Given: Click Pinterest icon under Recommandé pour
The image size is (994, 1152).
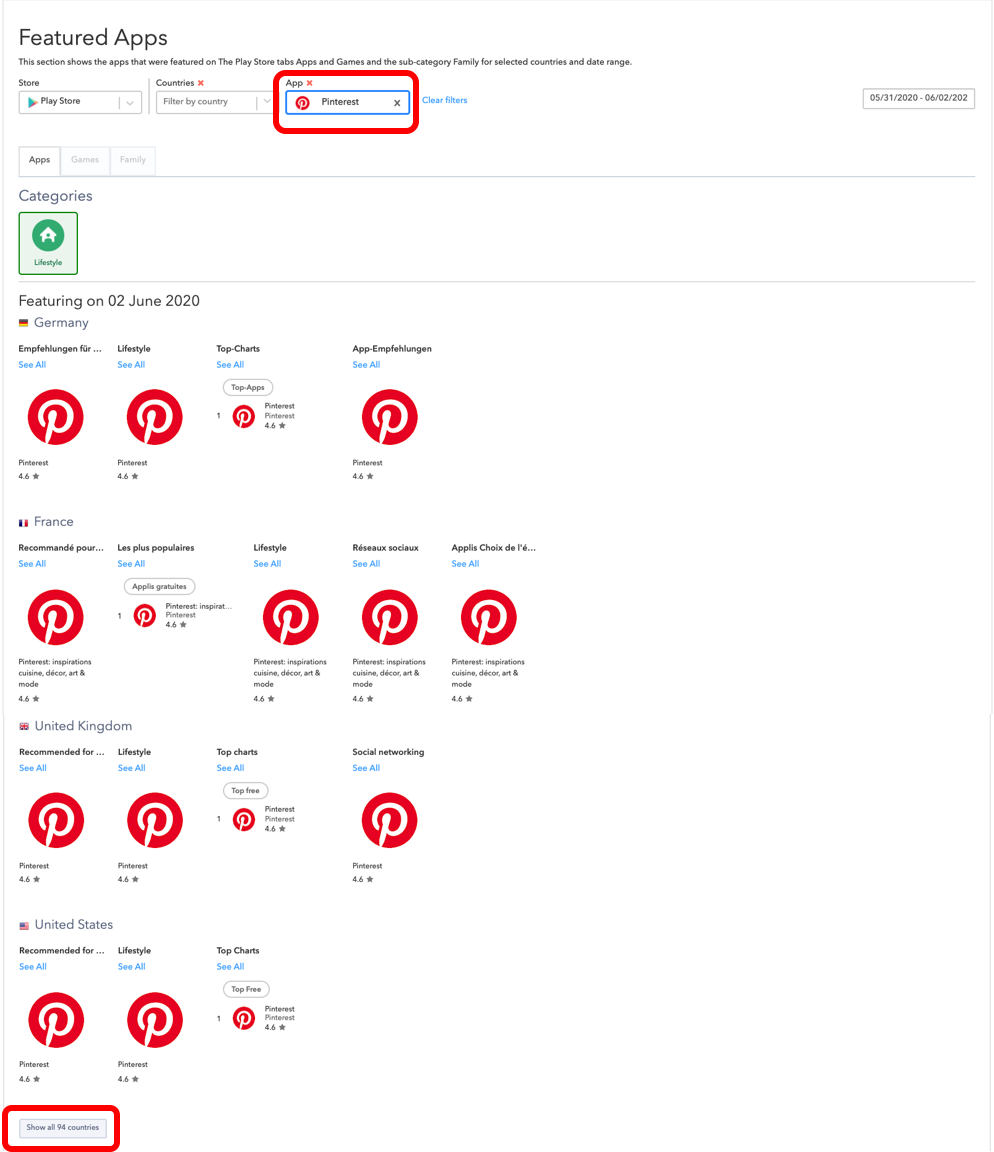Looking at the screenshot, I should click(x=55, y=617).
